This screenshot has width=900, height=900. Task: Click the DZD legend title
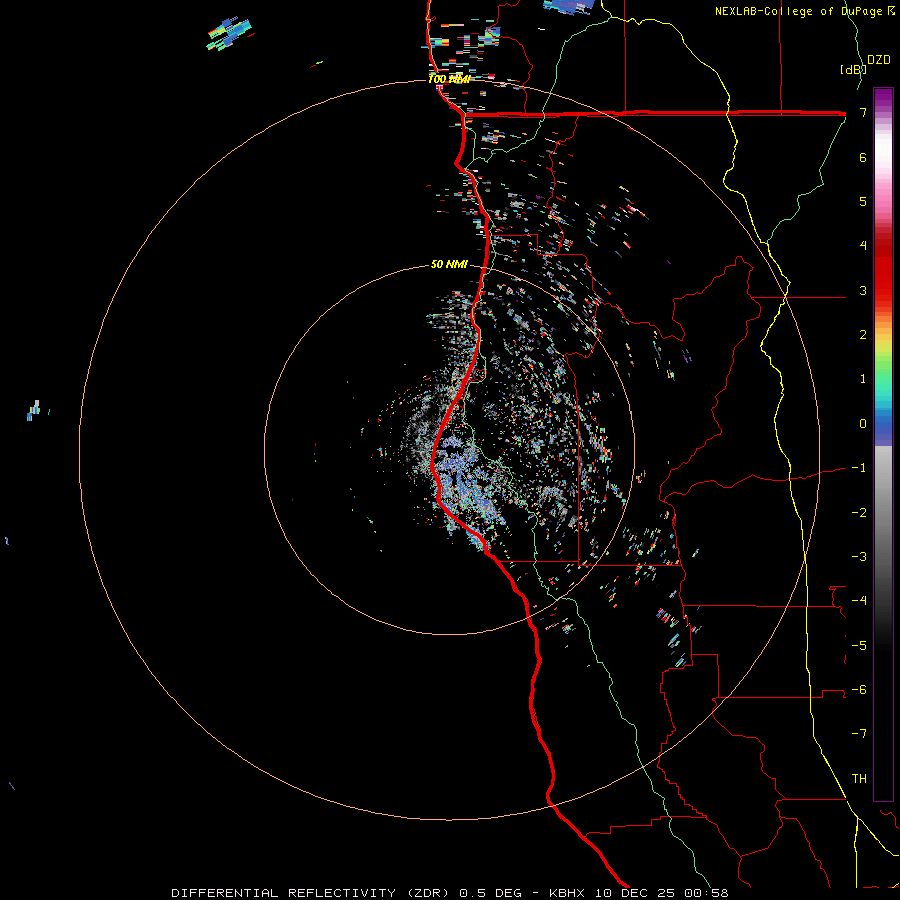879,60
